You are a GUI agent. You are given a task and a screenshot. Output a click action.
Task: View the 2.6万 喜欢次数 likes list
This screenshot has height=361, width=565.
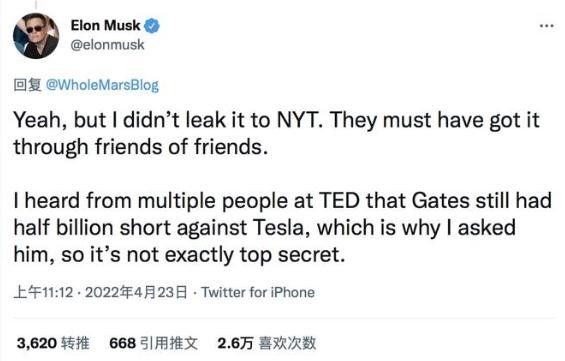(x=267, y=343)
